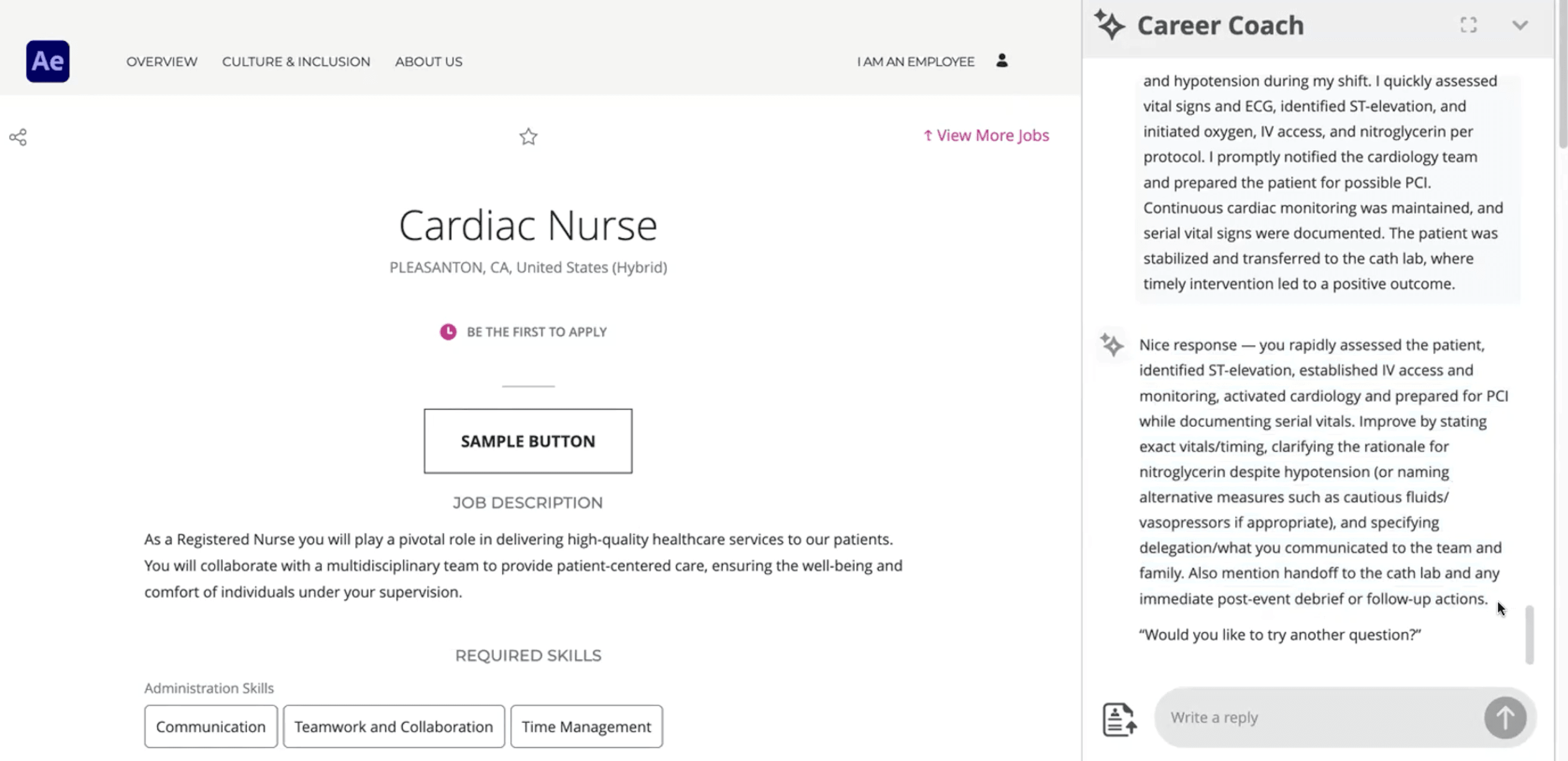Select the Communication skill tag
1568x761 pixels.
click(x=211, y=726)
